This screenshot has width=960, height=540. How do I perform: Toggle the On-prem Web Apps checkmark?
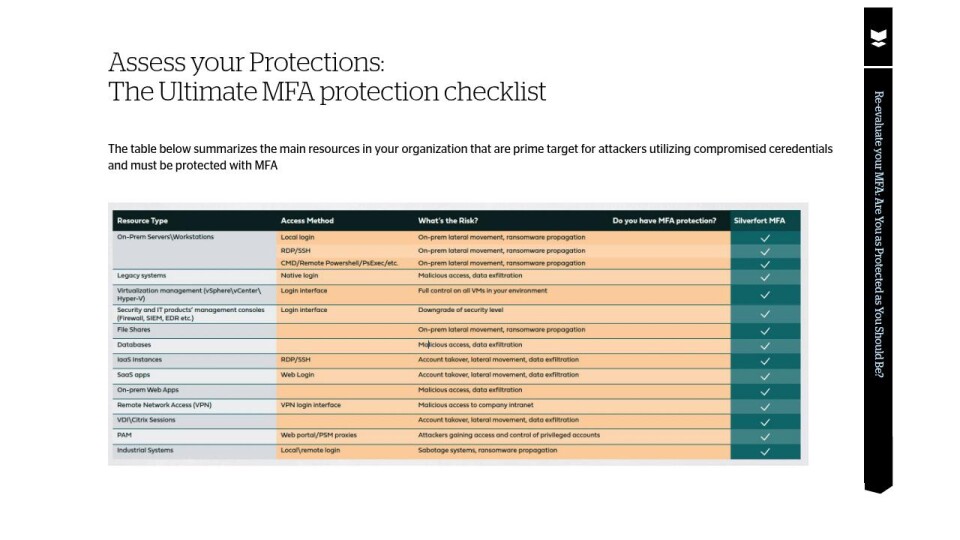(x=765, y=391)
